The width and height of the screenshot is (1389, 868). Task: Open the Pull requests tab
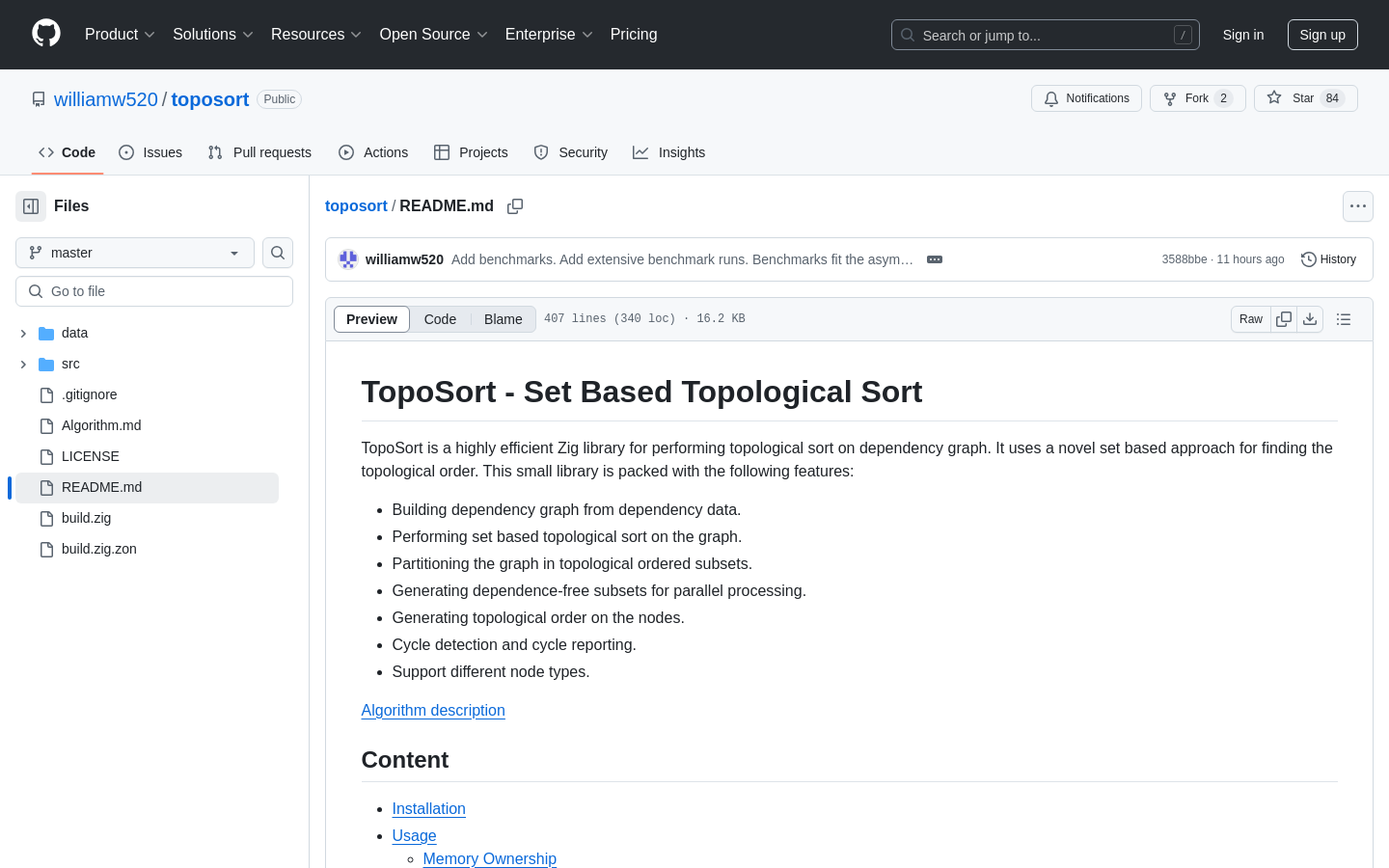pos(259,152)
